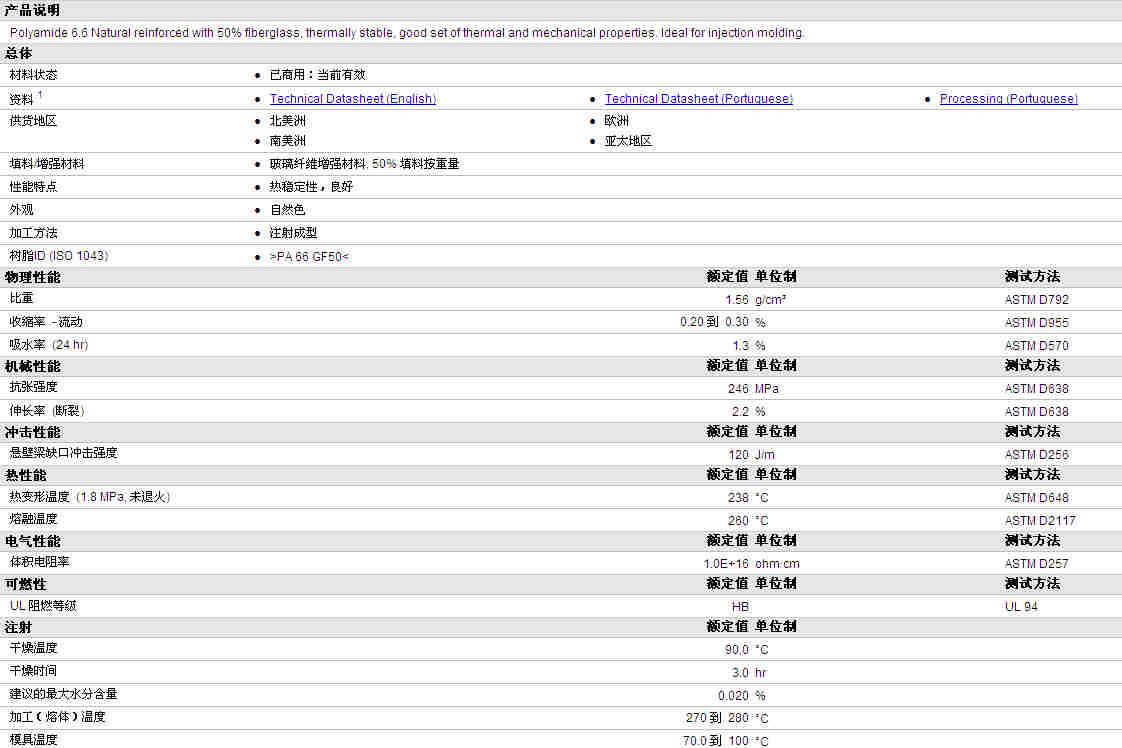1122x748 pixels.
Task: Click the >PA 66 GF50< resin ID
Action: point(309,256)
